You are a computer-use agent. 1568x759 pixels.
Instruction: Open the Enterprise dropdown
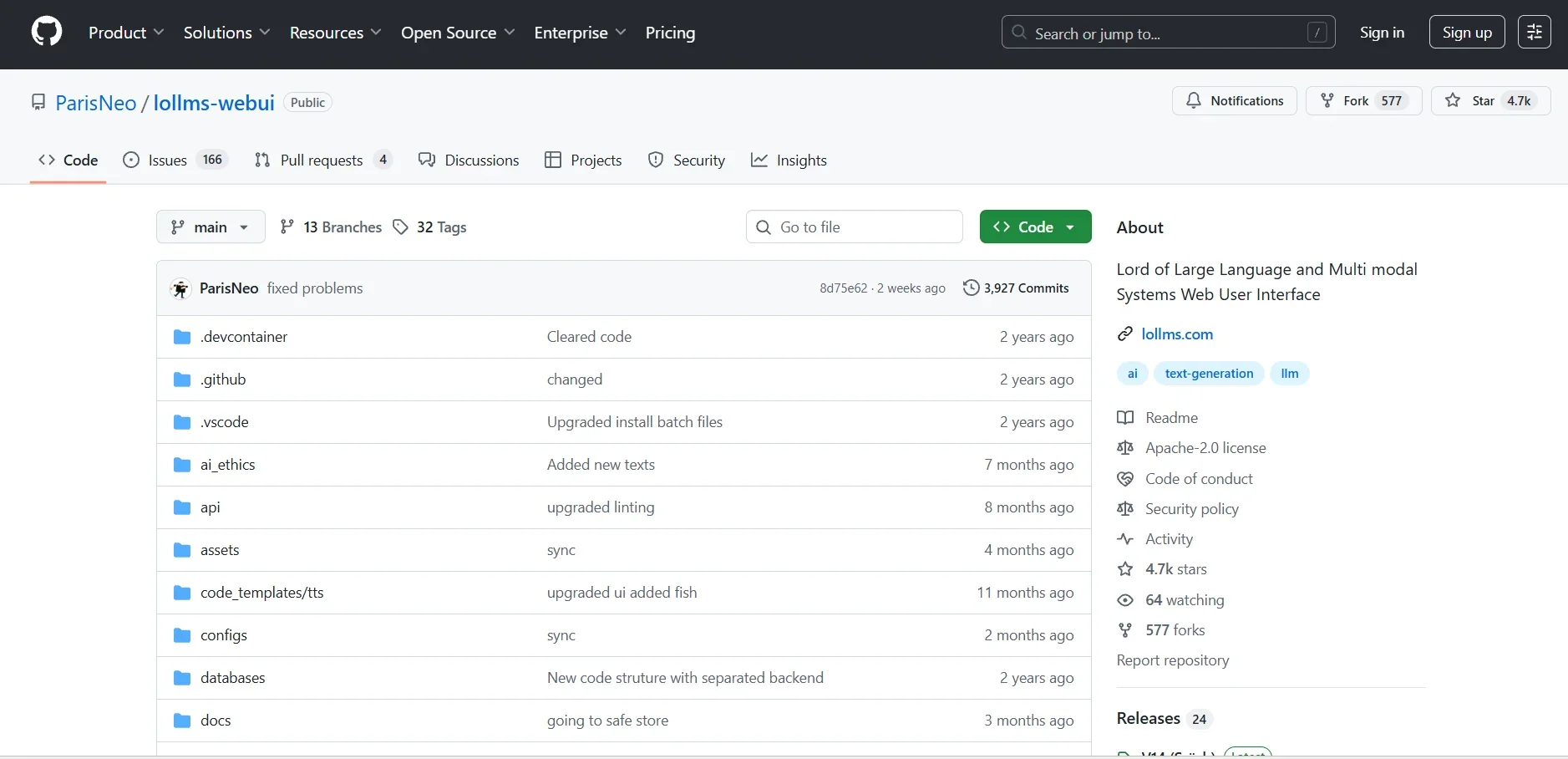580,33
